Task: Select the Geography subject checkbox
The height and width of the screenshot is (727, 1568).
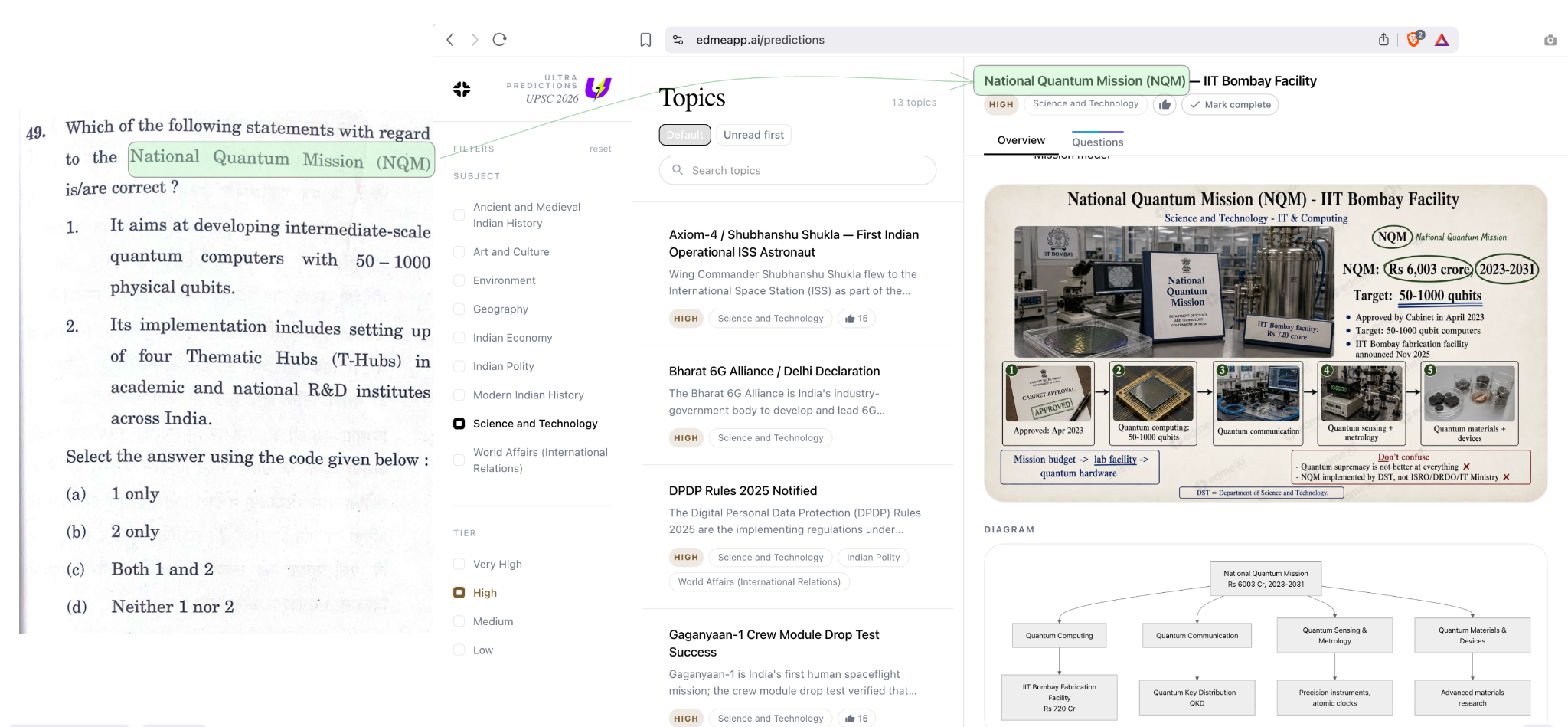Action: 459,309
